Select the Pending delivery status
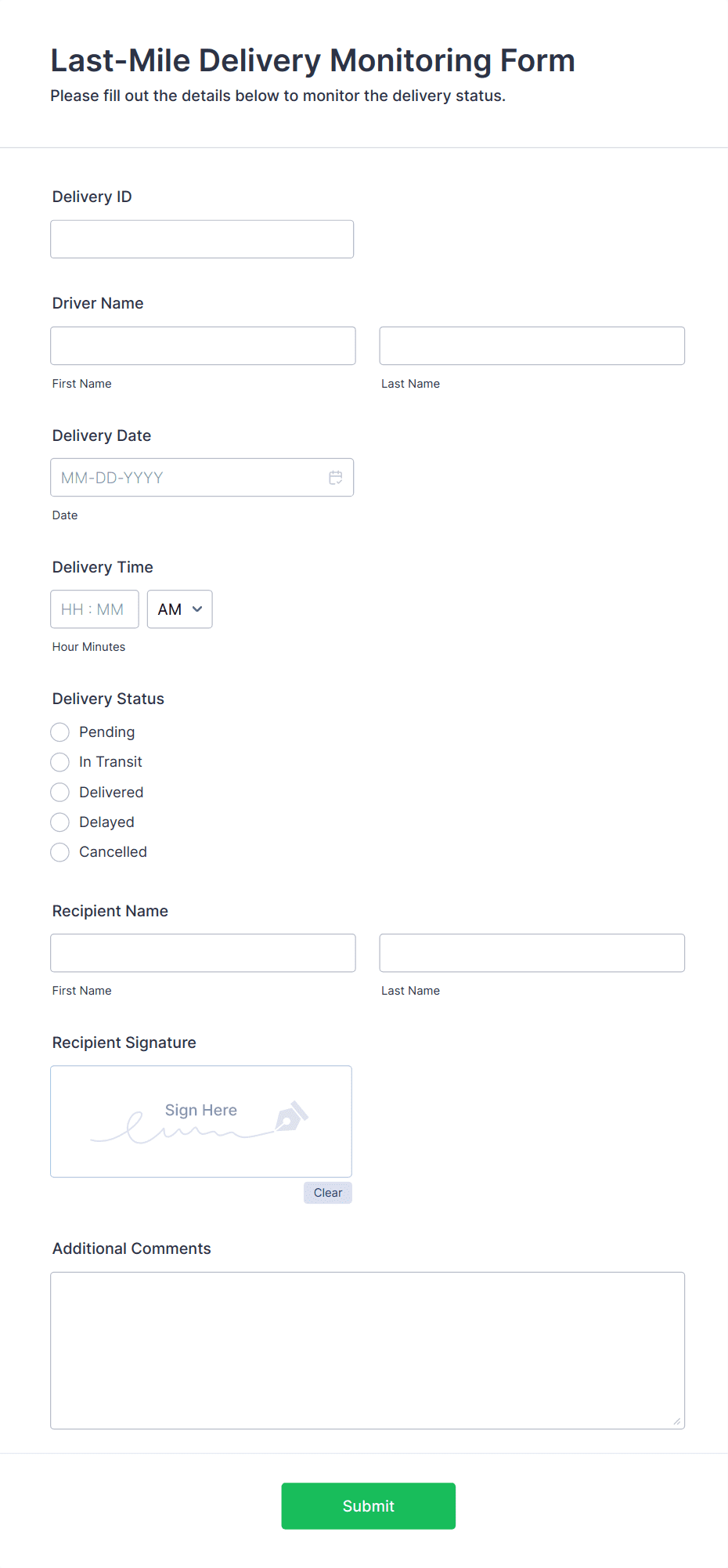728x1568 pixels. (60, 732)
